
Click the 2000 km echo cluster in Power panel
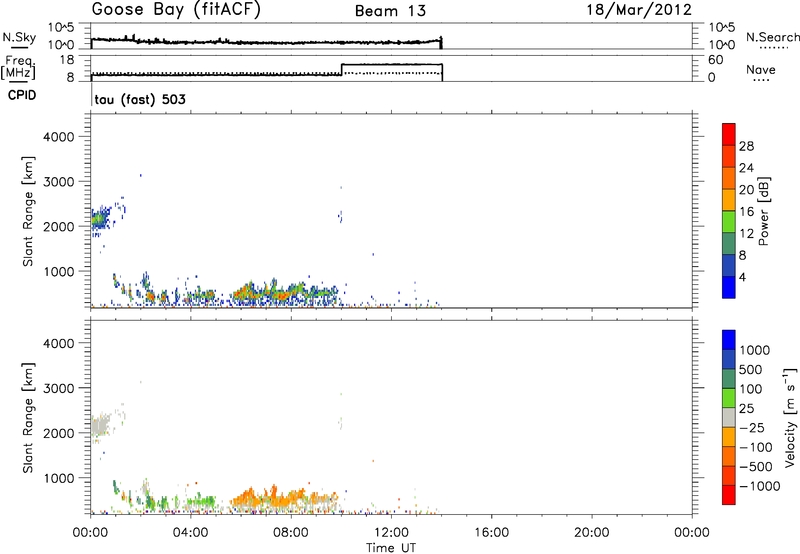(99, 220)
